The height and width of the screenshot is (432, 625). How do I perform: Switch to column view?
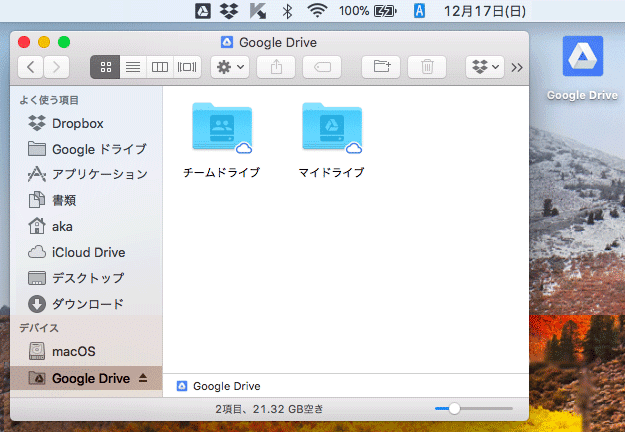pyautogui.click(x=160, y=67)
